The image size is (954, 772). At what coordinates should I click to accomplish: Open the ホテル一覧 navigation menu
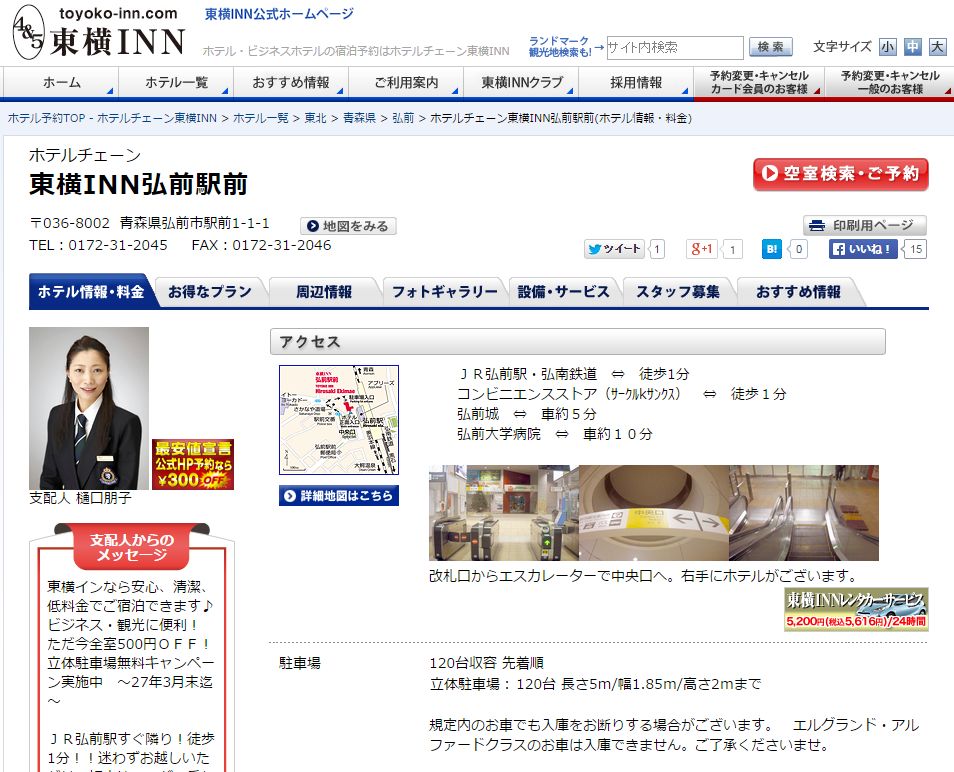click(176, 82)
